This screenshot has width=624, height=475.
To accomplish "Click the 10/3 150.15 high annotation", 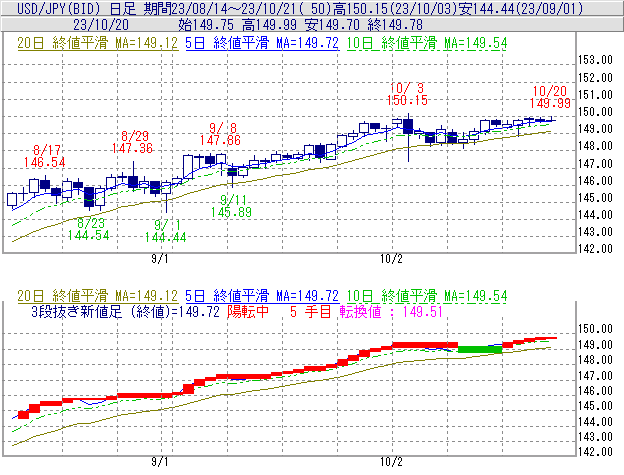I will tap(407, 94).
